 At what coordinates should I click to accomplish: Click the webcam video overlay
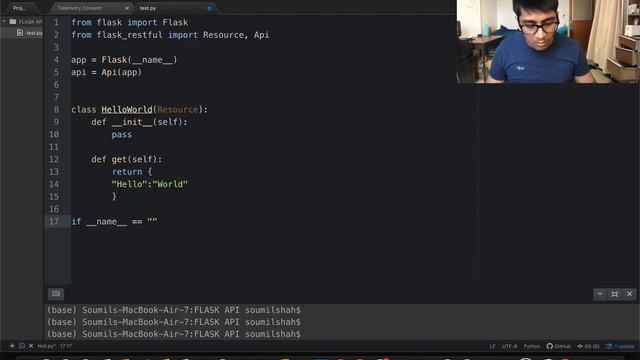point(548,41)
